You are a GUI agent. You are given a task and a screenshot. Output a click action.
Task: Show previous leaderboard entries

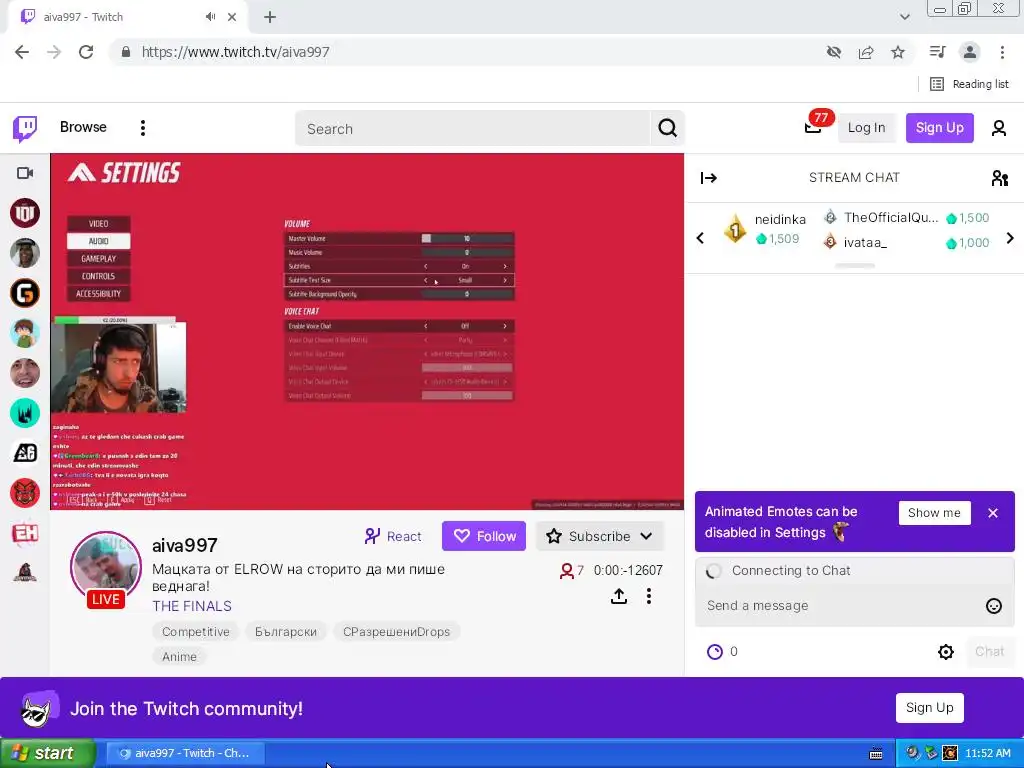click(700, 238)
